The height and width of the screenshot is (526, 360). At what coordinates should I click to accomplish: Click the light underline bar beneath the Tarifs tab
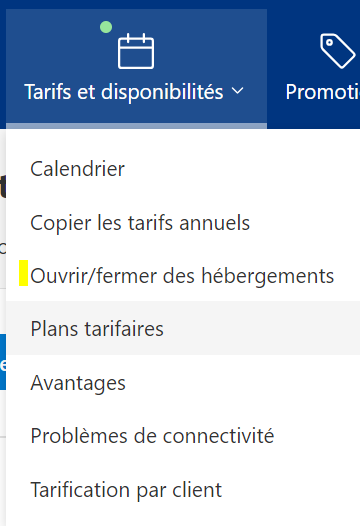coord(136,126)
